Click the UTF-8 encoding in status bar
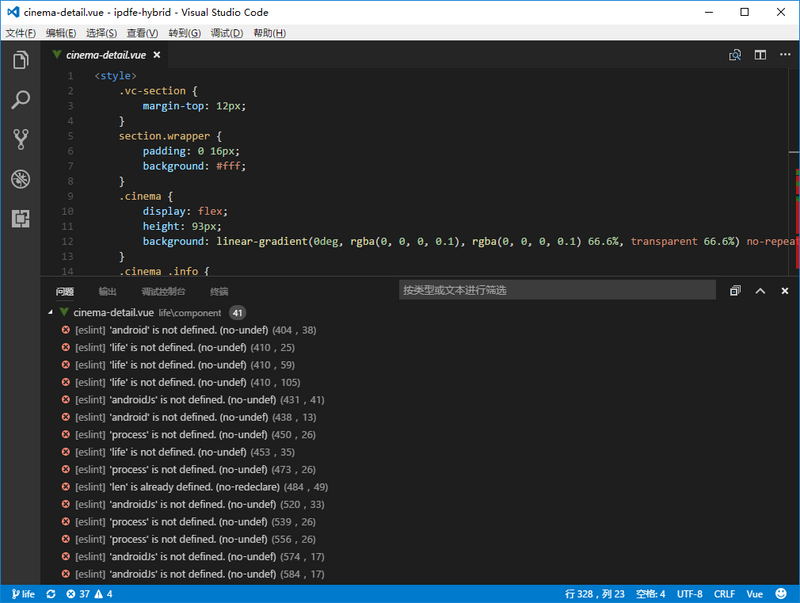The image size is (800, 603). pyautogui.click(x=689, y=594)
